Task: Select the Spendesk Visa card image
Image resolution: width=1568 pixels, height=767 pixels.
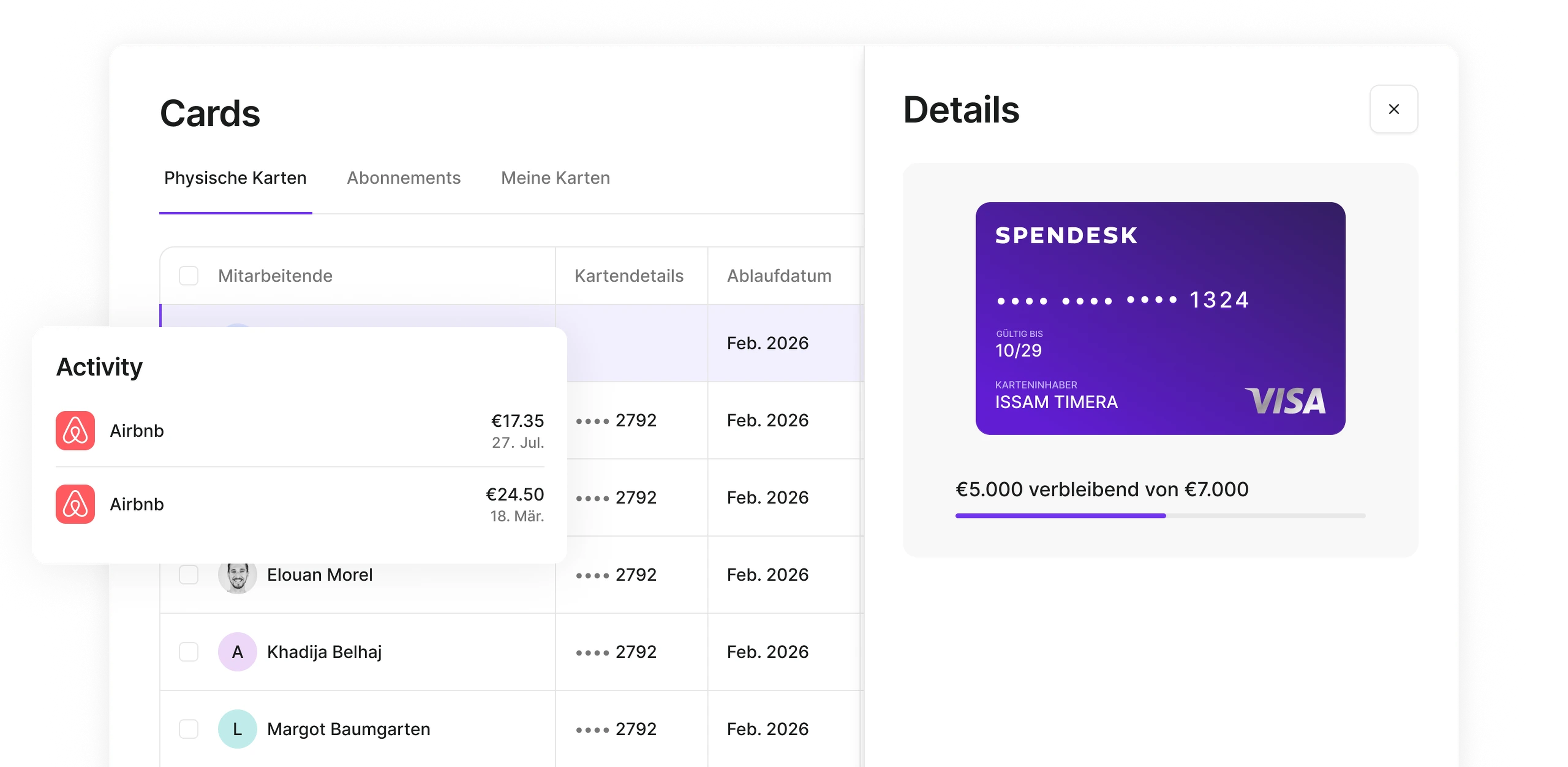Action: (1160, 318)
